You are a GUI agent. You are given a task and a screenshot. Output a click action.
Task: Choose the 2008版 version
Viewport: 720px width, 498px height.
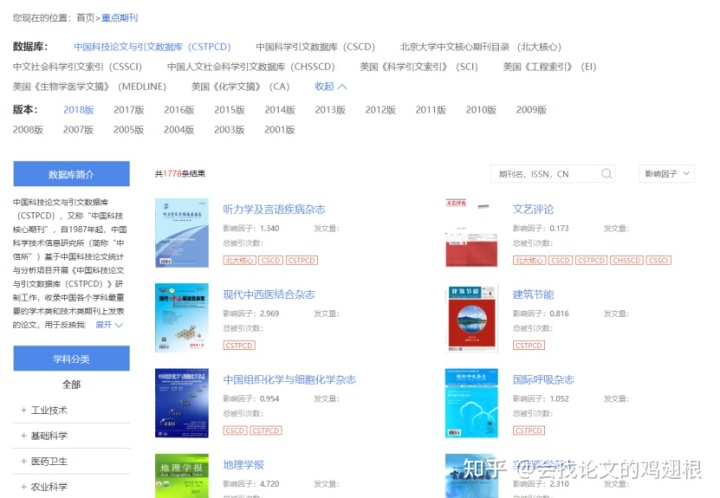click(28, 129)
